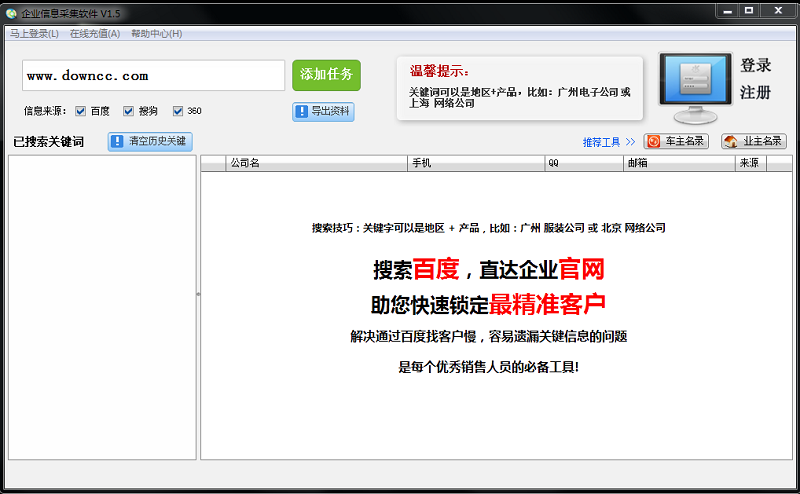This screenshot has height=494, width=800.
Task: Sort by 来源 column header
Action: coord(751,163)
